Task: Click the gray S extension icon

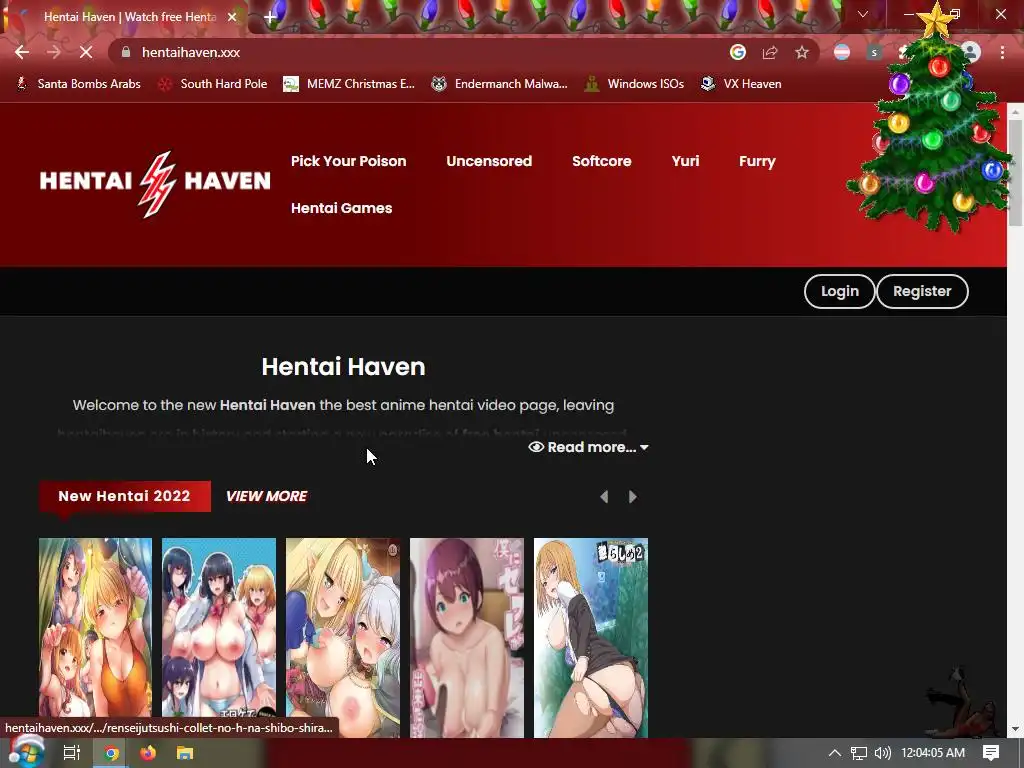Action: coord(874,52)
